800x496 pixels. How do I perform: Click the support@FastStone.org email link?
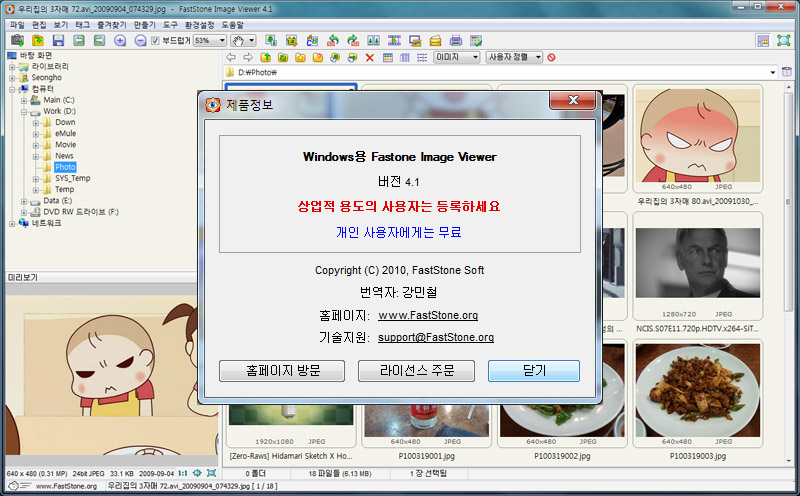pos(435,338)
